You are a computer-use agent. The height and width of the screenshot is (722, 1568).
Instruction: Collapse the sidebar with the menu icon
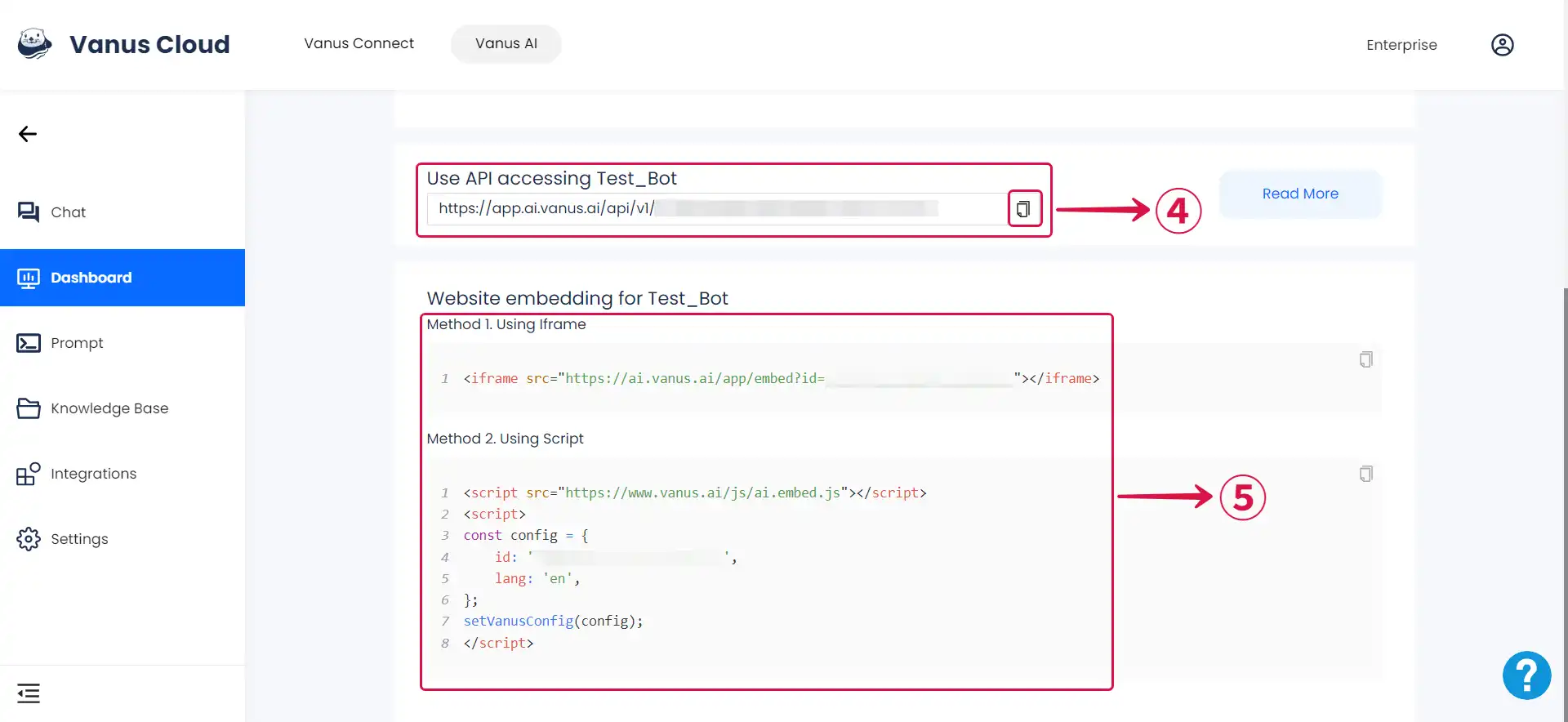click(x=29, y=693)
